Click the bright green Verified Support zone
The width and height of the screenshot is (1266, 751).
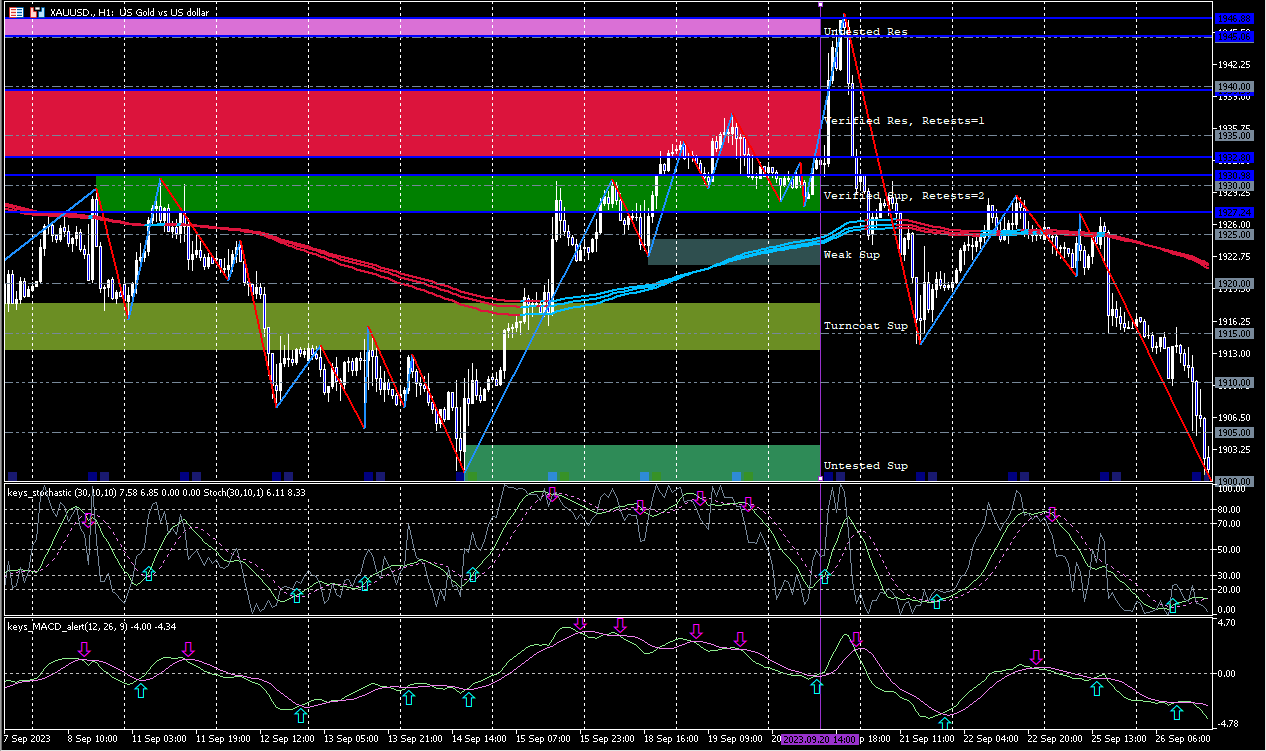click(458, 194)
